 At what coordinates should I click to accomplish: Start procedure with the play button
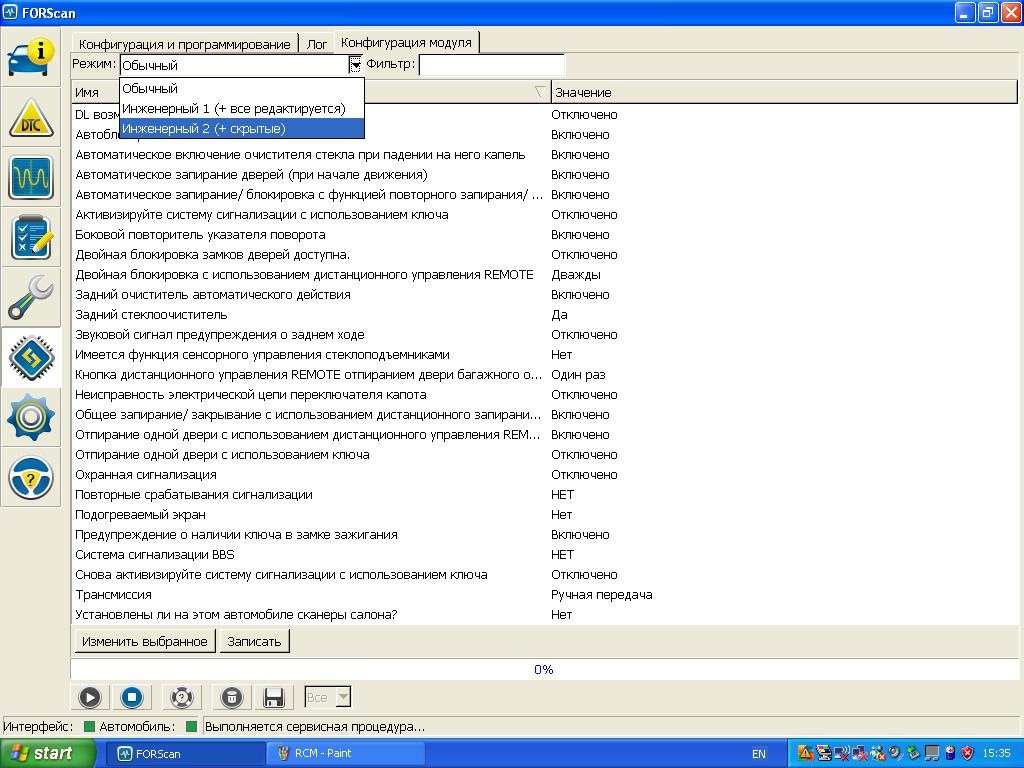[90, 697]
